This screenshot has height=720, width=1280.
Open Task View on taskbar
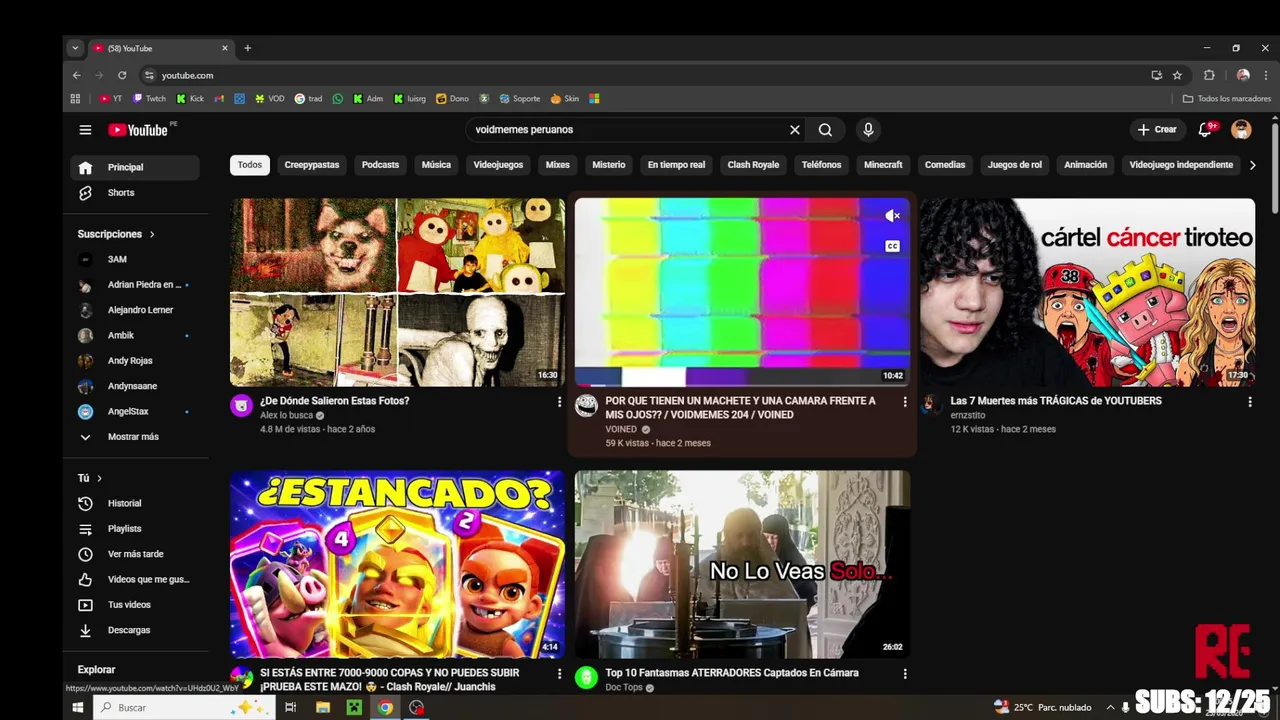tap(290, 707)
